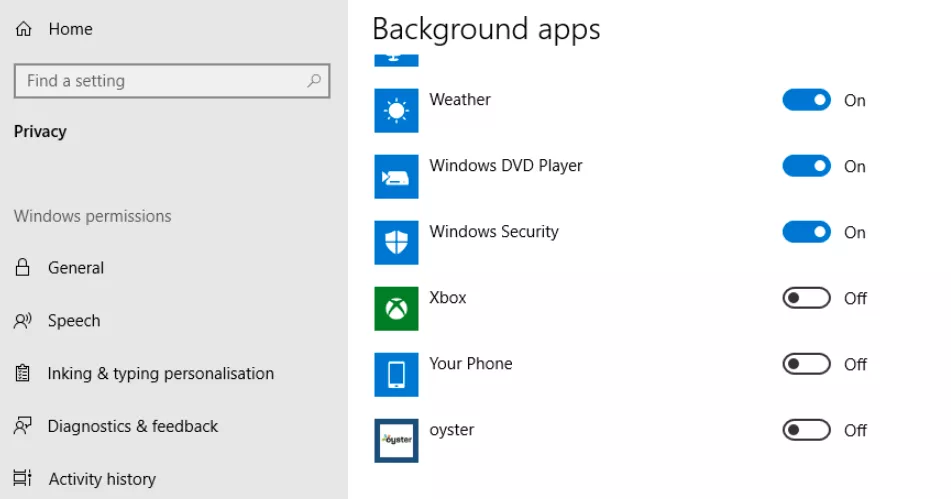Turn on Your Phone background toggle

coord(806,364)
